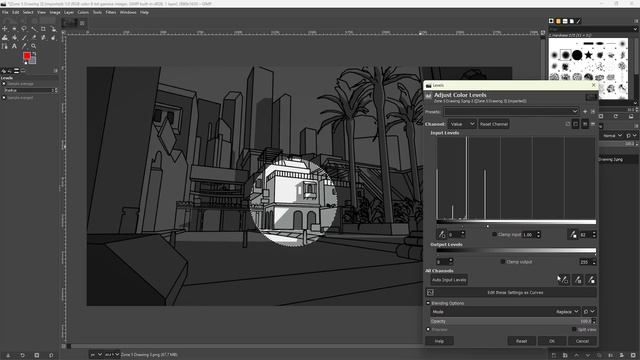
Task: Open the File menu
Action: pyautogui.click(x=5, y=12)
